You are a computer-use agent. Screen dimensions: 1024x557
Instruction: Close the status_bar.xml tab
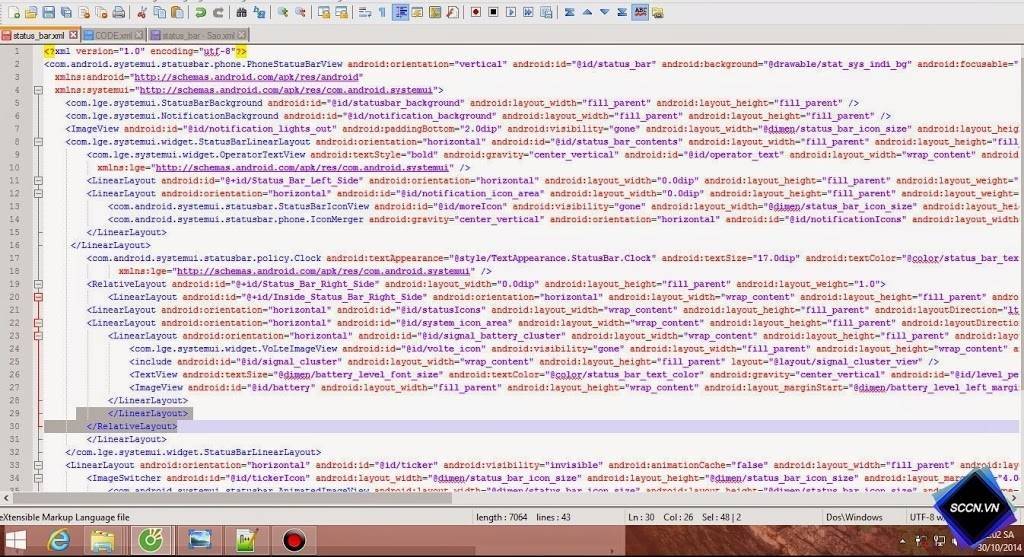point(73,35)
